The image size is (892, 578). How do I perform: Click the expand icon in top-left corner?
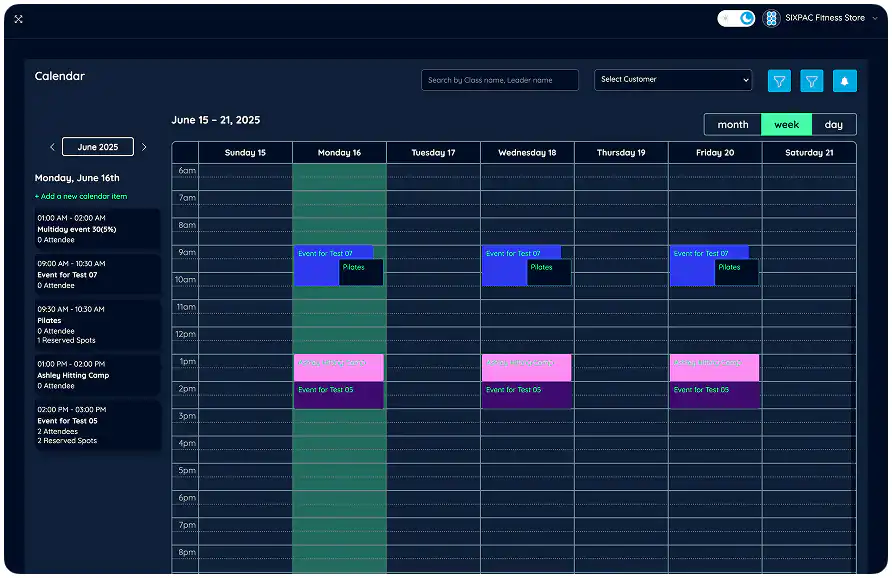coord(17,18)
